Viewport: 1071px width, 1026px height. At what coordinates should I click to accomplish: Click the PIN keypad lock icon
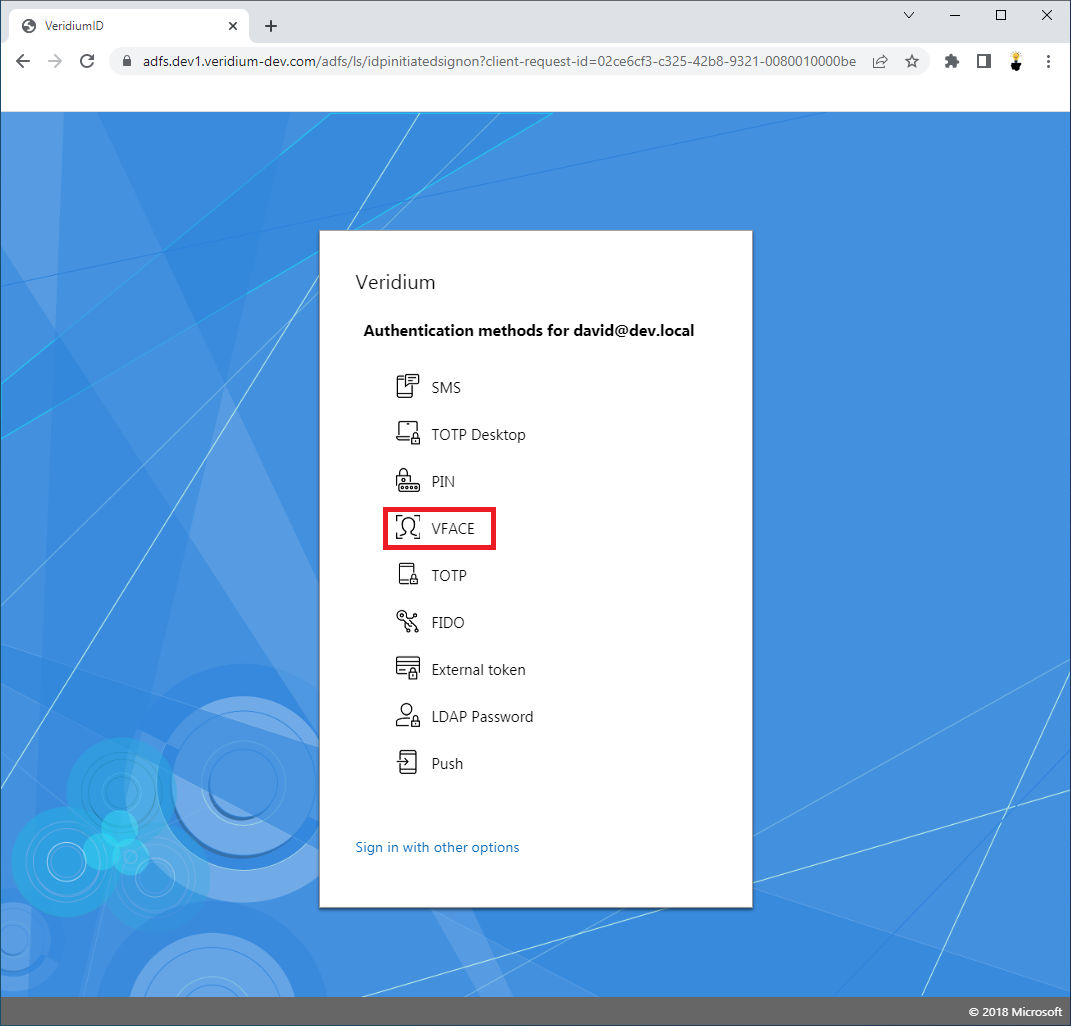click(407, 481)
